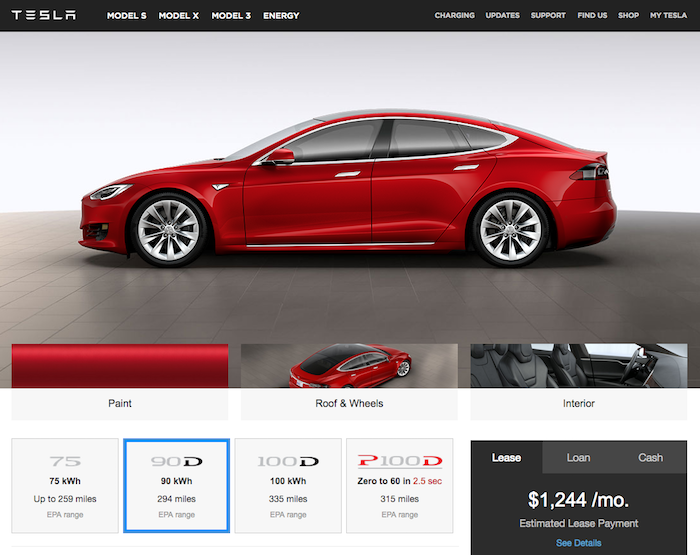The image size is (700, 555).
Task: Open the Model S menu
Action: coord(127,16)
